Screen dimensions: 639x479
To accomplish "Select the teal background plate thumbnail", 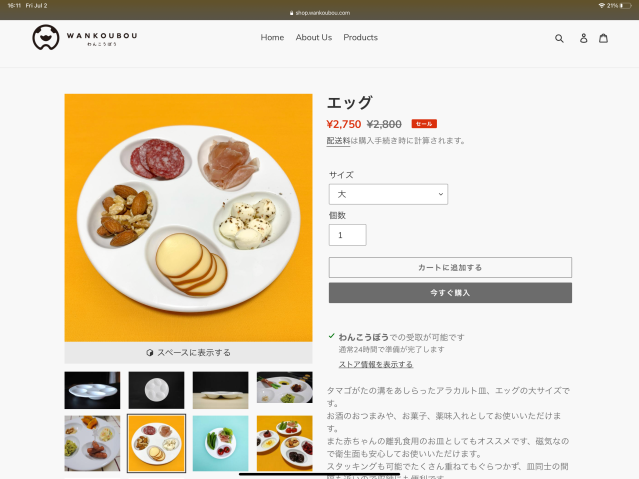I will click(x=220, y=443).
